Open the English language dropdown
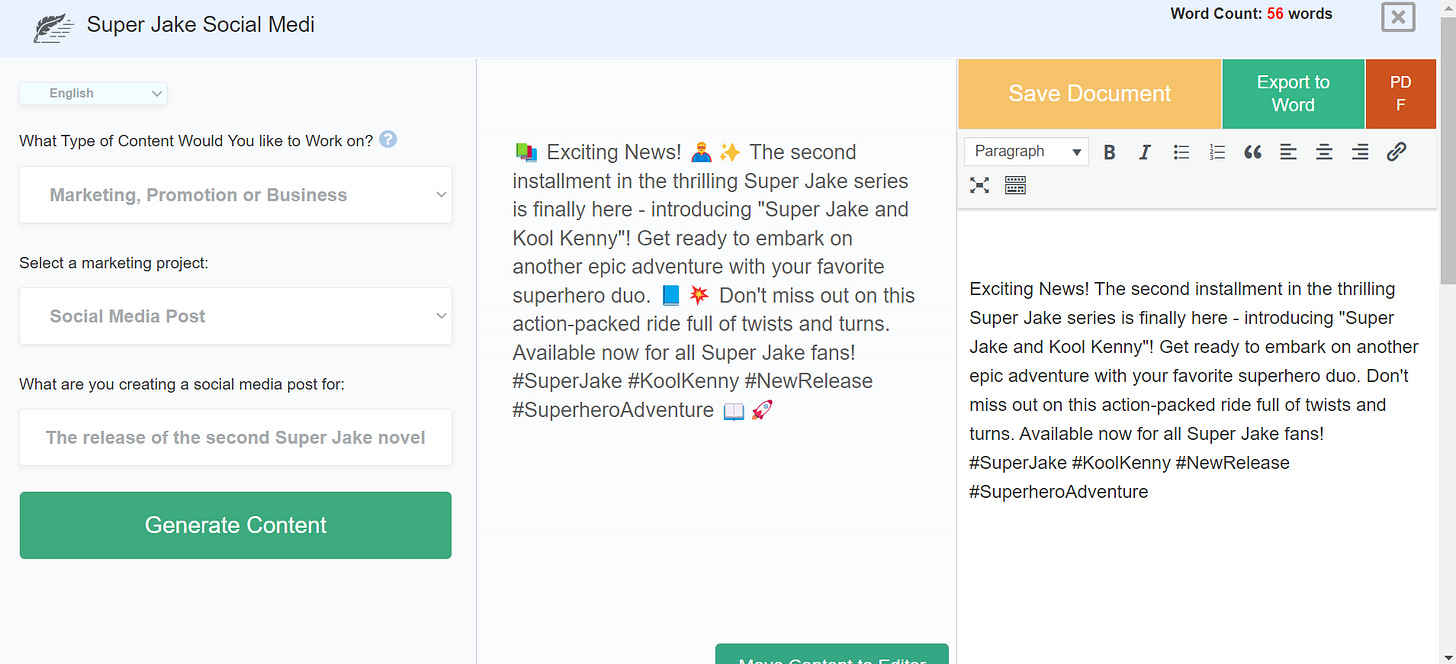This screenshot has width=1456, height=664. click(94, 93)
